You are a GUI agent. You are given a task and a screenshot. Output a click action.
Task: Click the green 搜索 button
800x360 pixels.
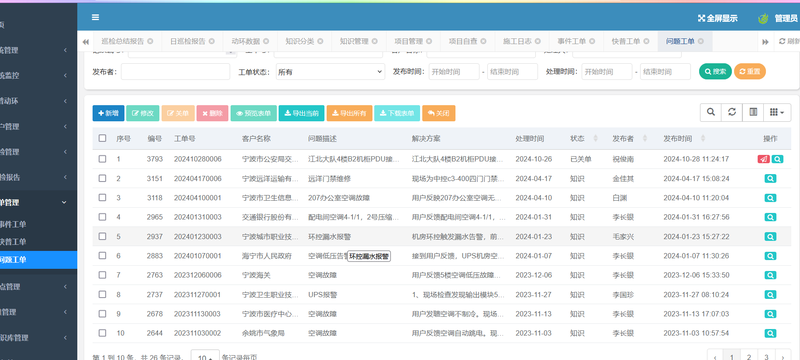[x=715, y=71]
